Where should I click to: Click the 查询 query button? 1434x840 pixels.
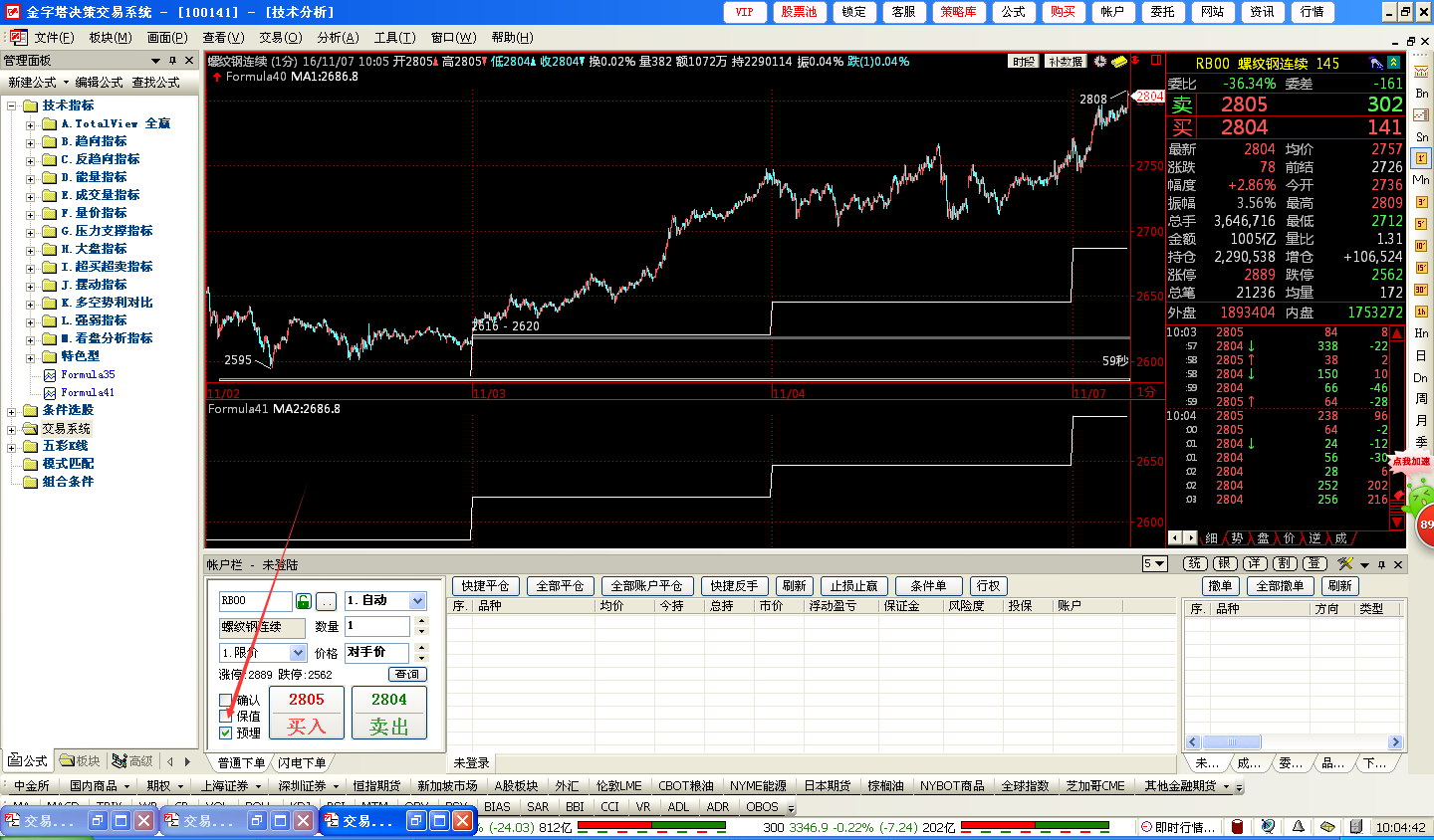[407, 675]
